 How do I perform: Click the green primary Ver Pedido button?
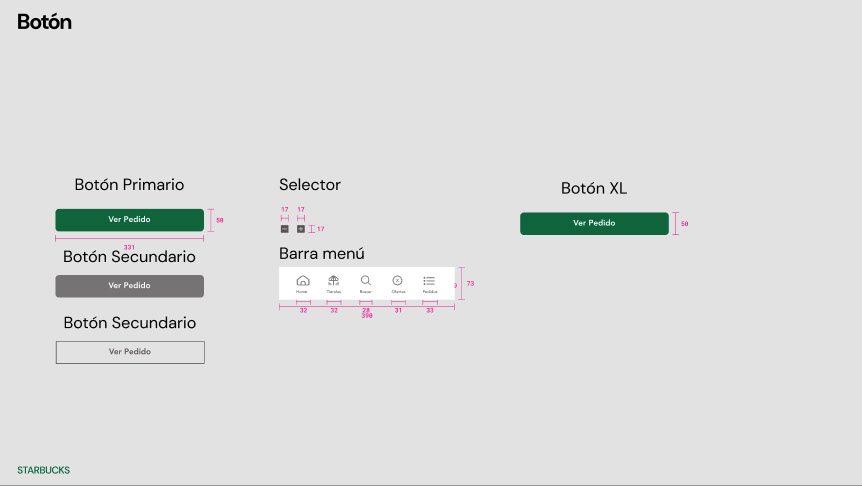tap(129, 220)
